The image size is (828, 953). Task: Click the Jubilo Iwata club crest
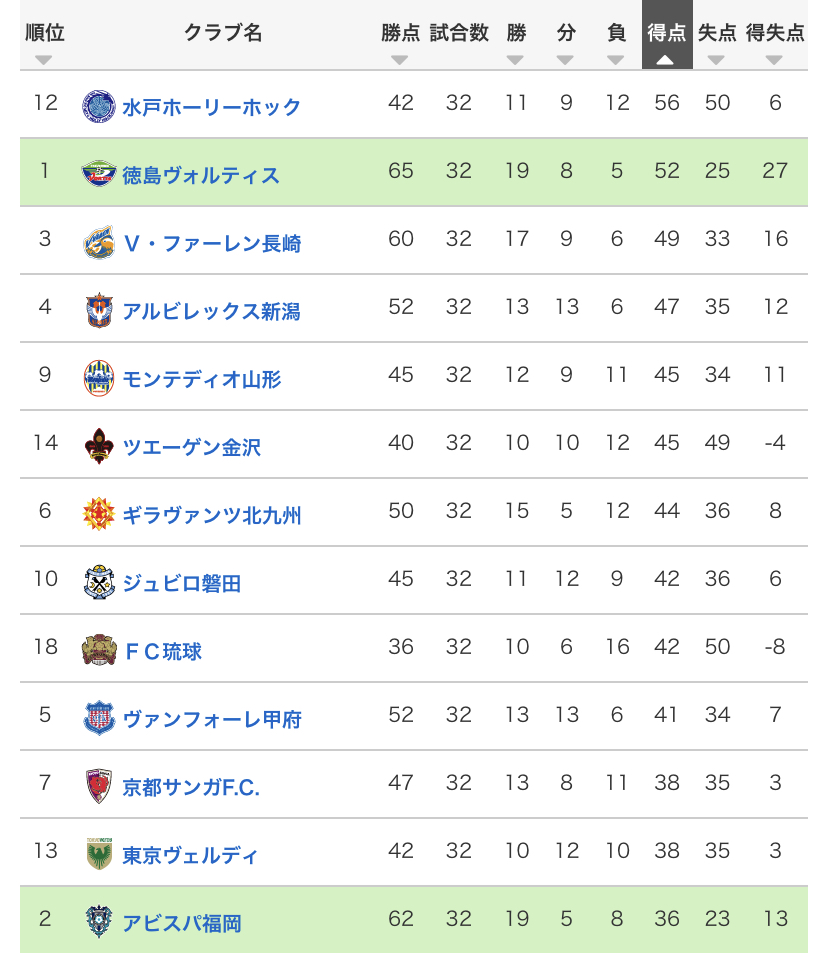99,582
